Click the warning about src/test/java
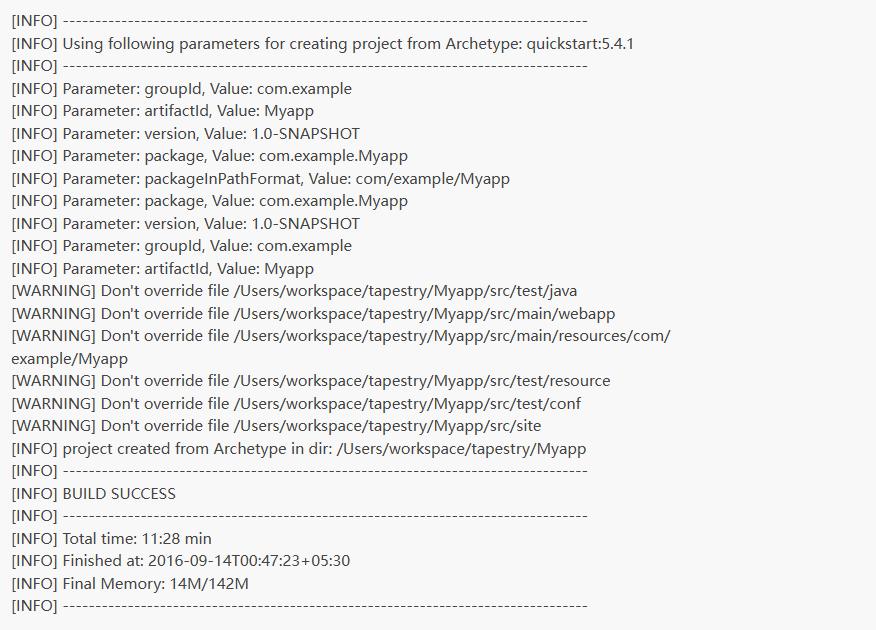This screenshot has width=876, height=630. click(294, 291)
